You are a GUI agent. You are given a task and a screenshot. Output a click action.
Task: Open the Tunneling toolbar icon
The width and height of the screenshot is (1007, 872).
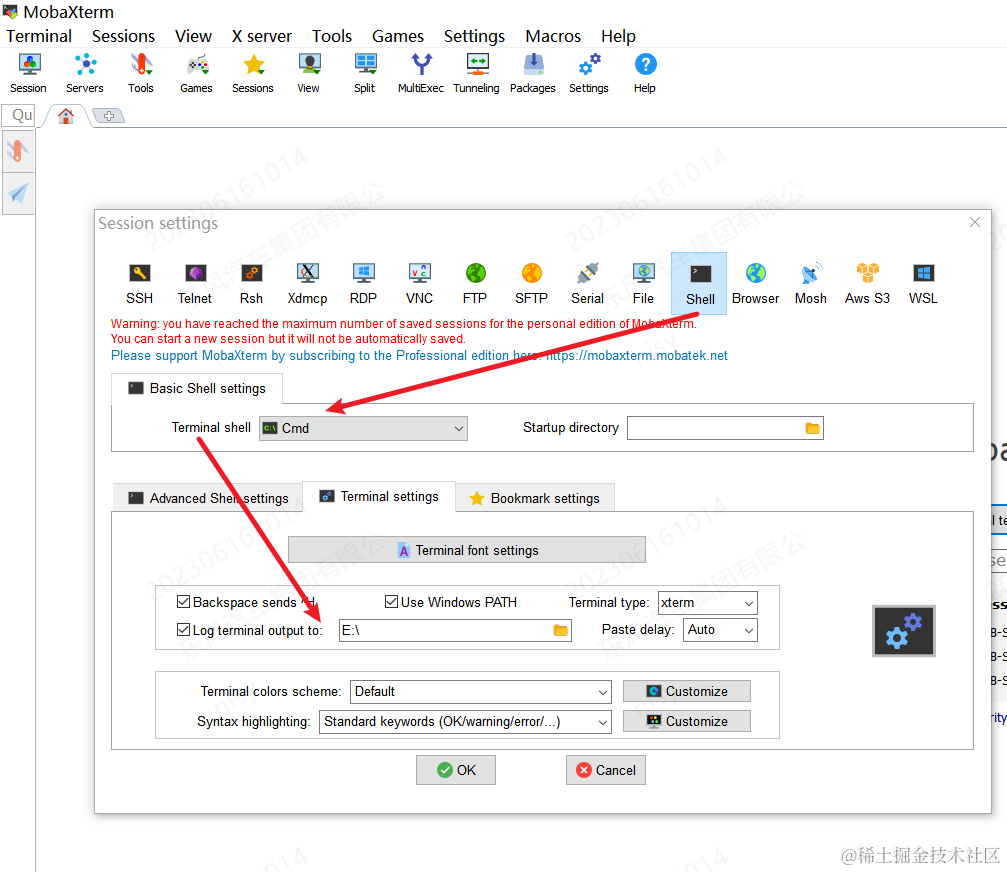pos(477,74)
